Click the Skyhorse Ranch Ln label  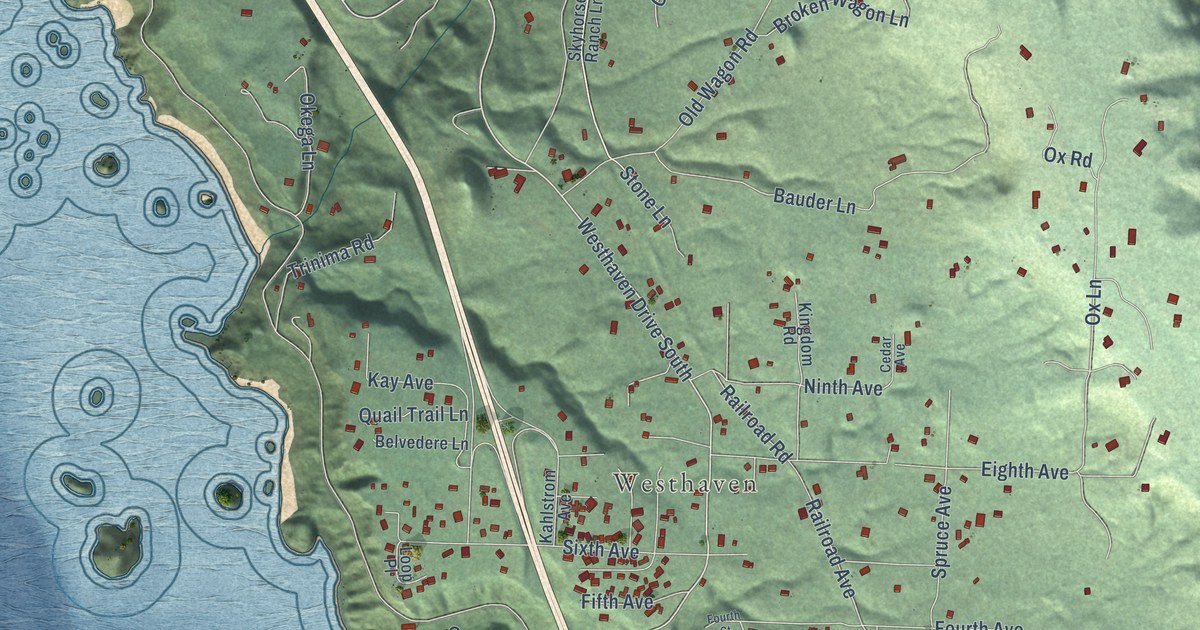(x=585, y=30)
